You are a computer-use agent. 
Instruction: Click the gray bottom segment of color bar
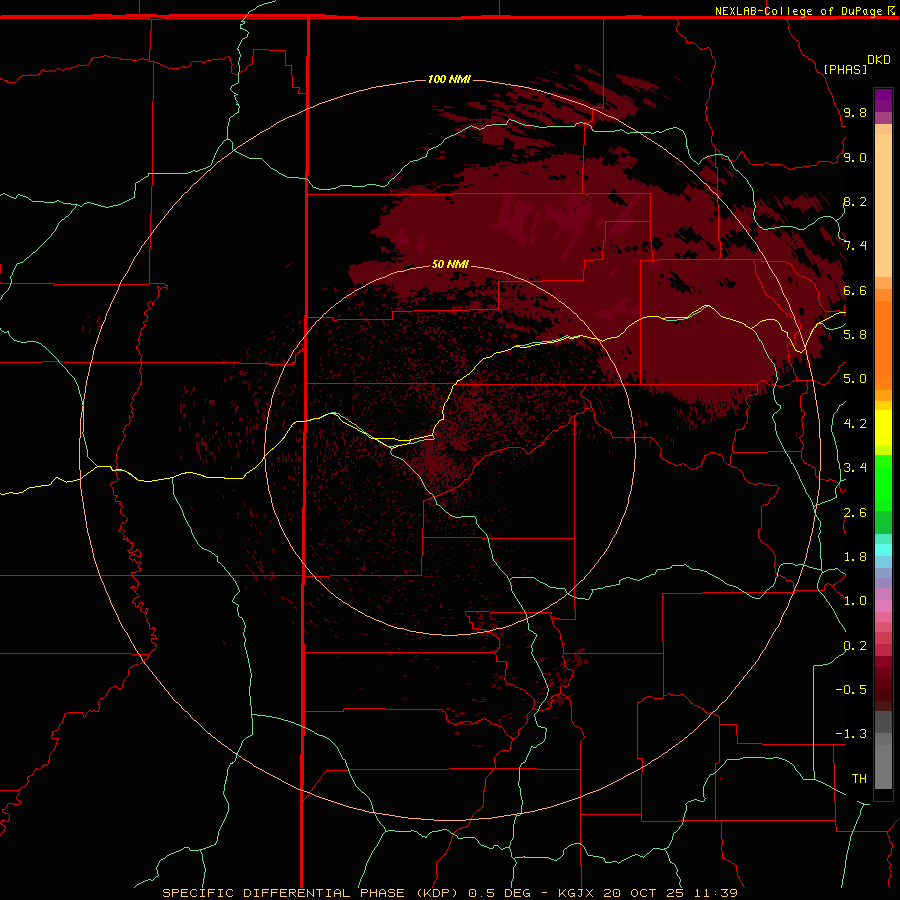tap(883, 766)
